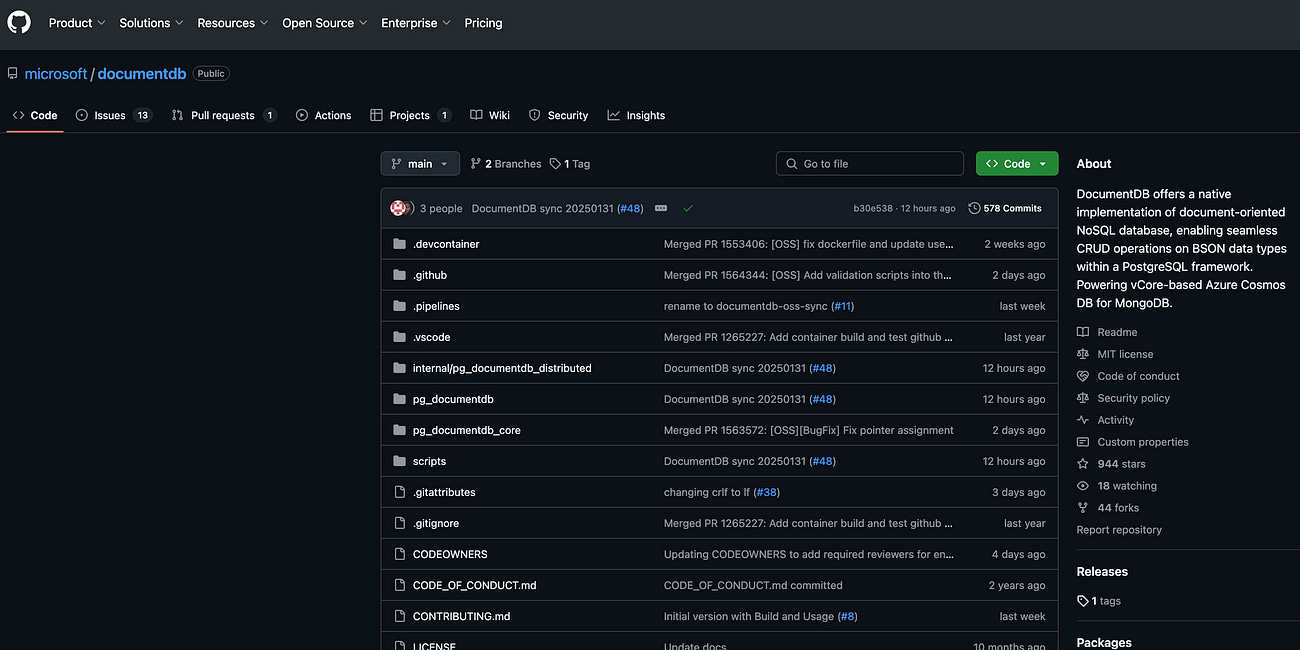Open pull request #48 in latest commit
The height and width of the screenshot is (650, 1300).
coord(630,208)
